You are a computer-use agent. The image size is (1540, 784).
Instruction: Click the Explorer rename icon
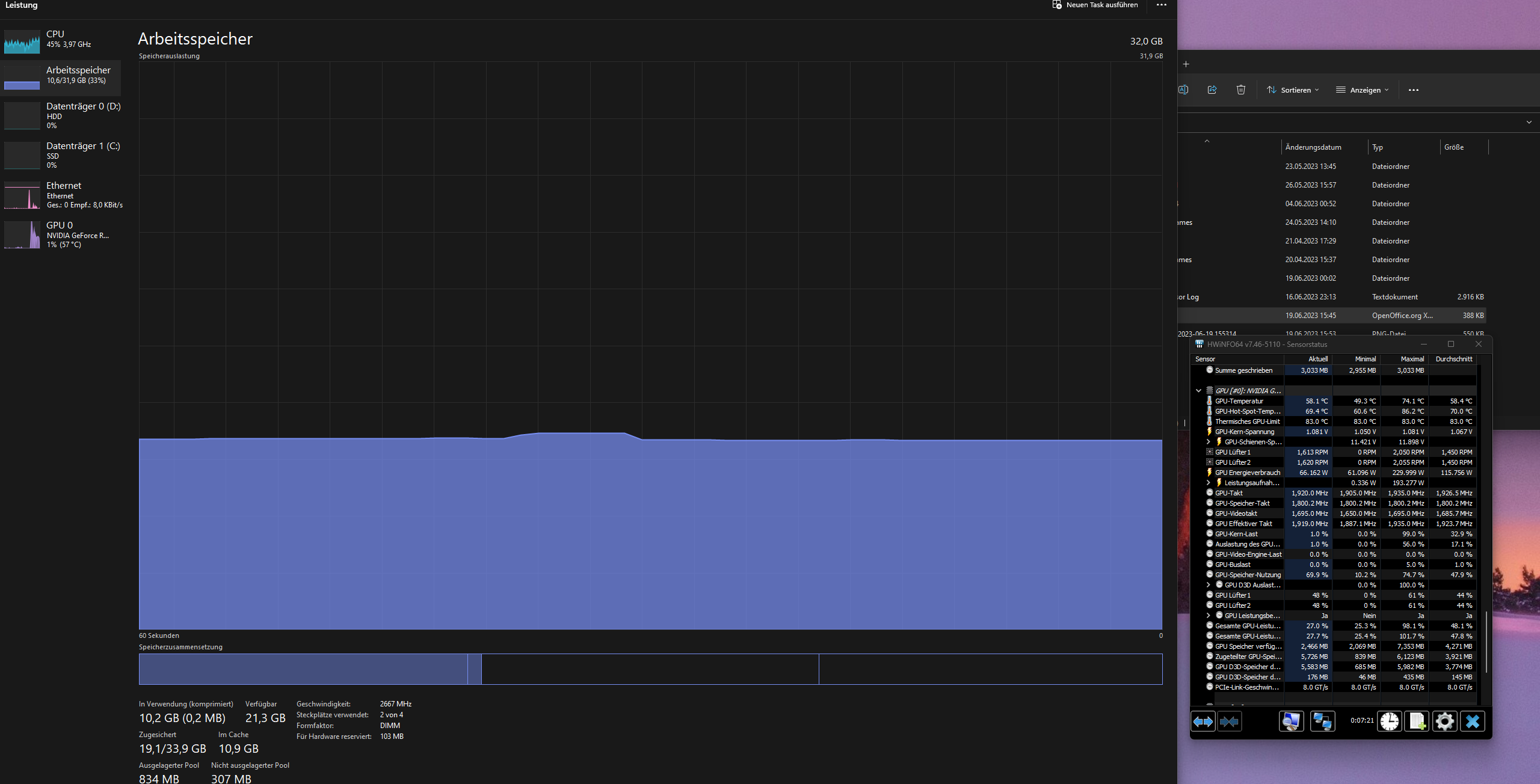click(1183, 90)
